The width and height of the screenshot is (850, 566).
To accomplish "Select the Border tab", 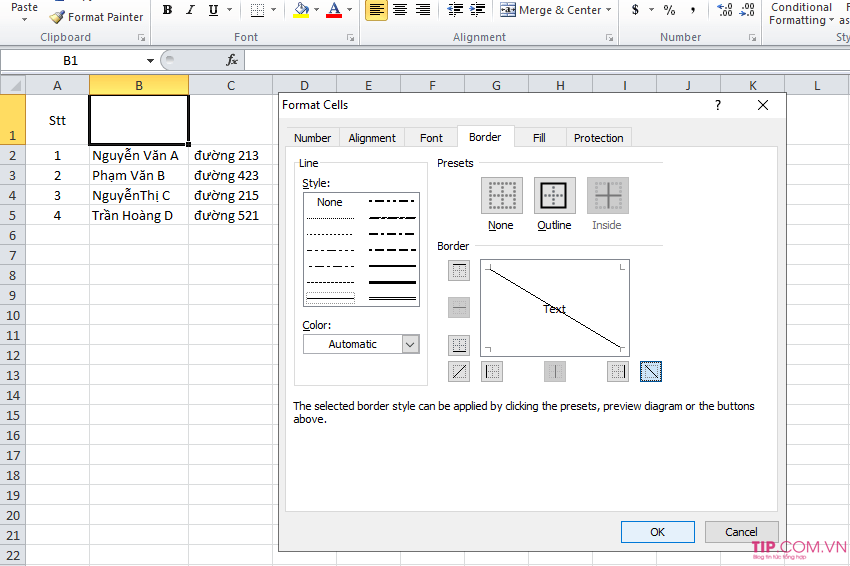I will coord(485,137).
